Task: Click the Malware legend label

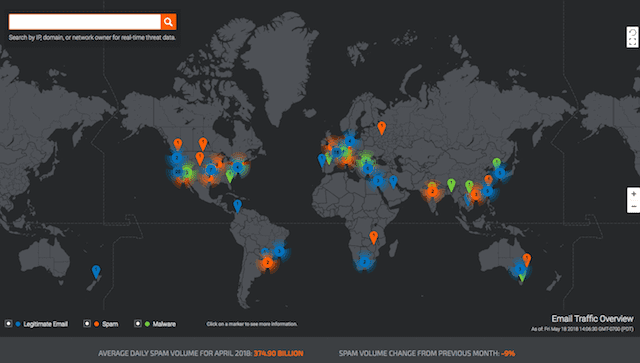Action: point(164,324)
